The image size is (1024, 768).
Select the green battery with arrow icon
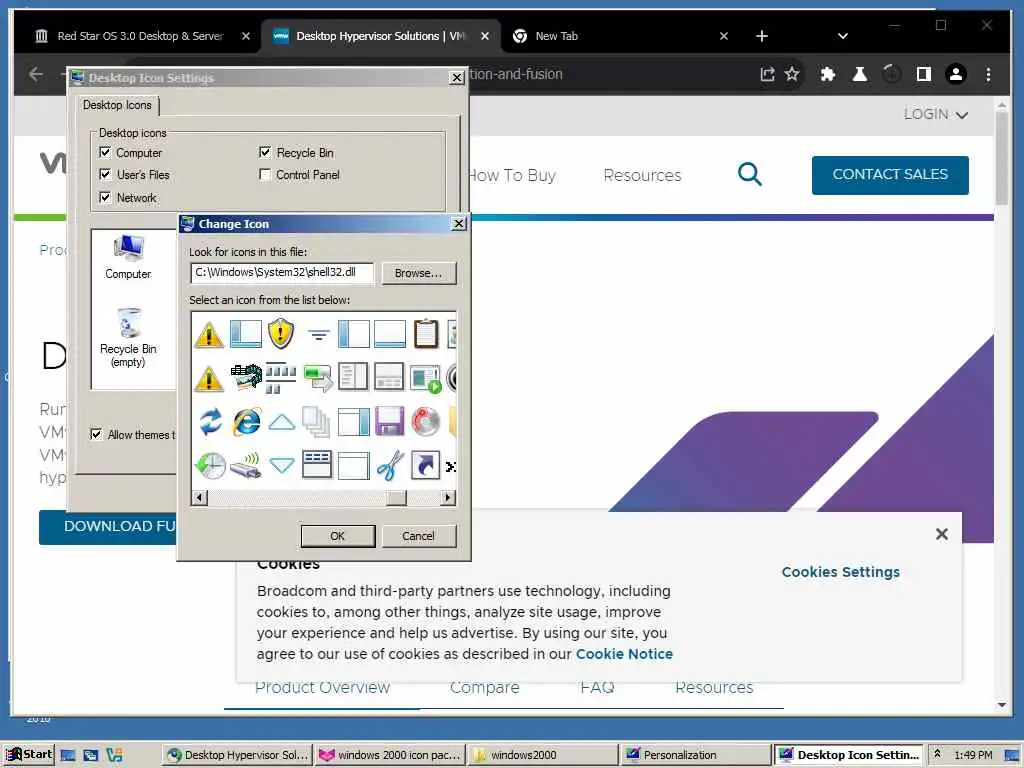[x=318, y=377]
